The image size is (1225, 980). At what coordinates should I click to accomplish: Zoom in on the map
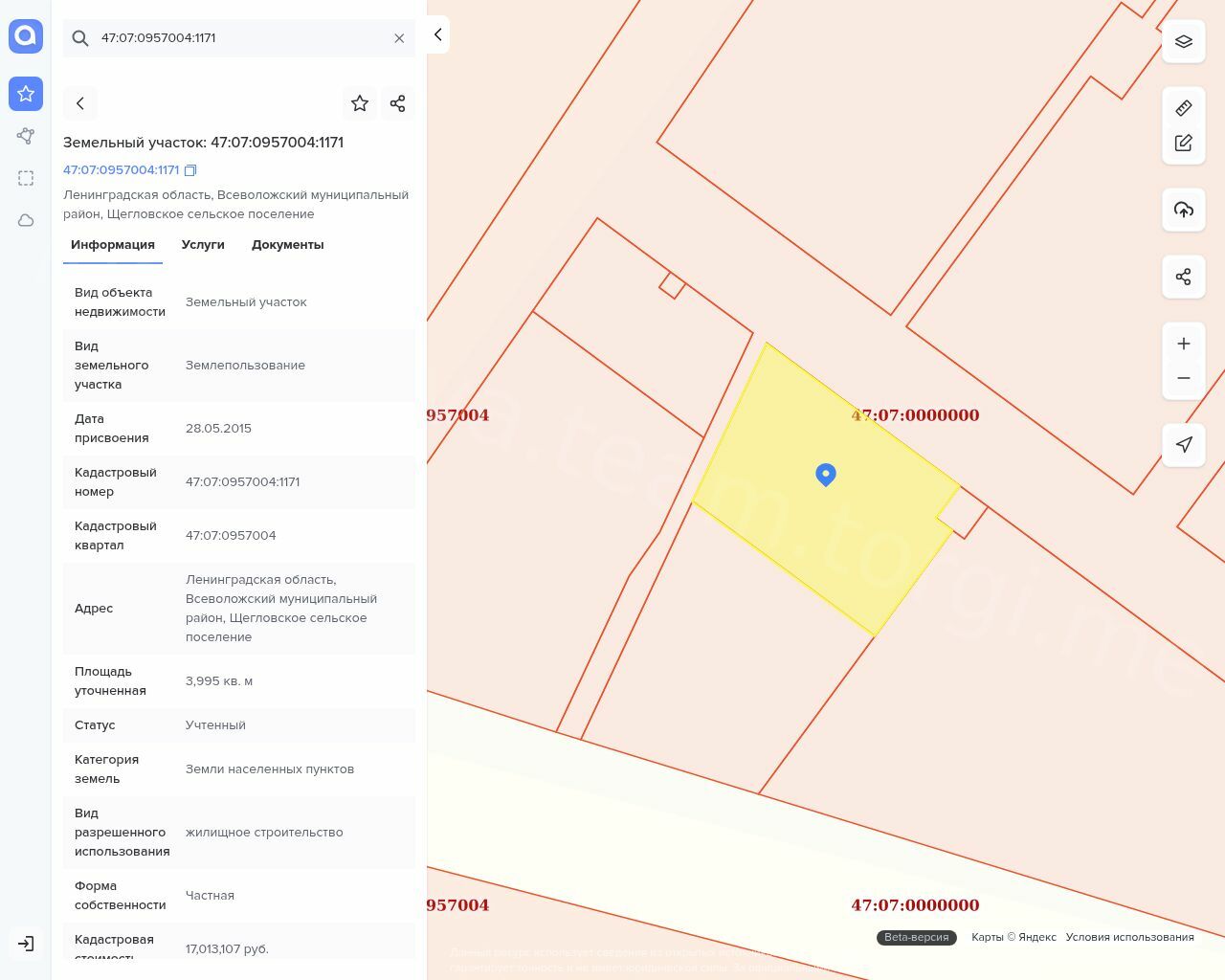(1183, 344)
